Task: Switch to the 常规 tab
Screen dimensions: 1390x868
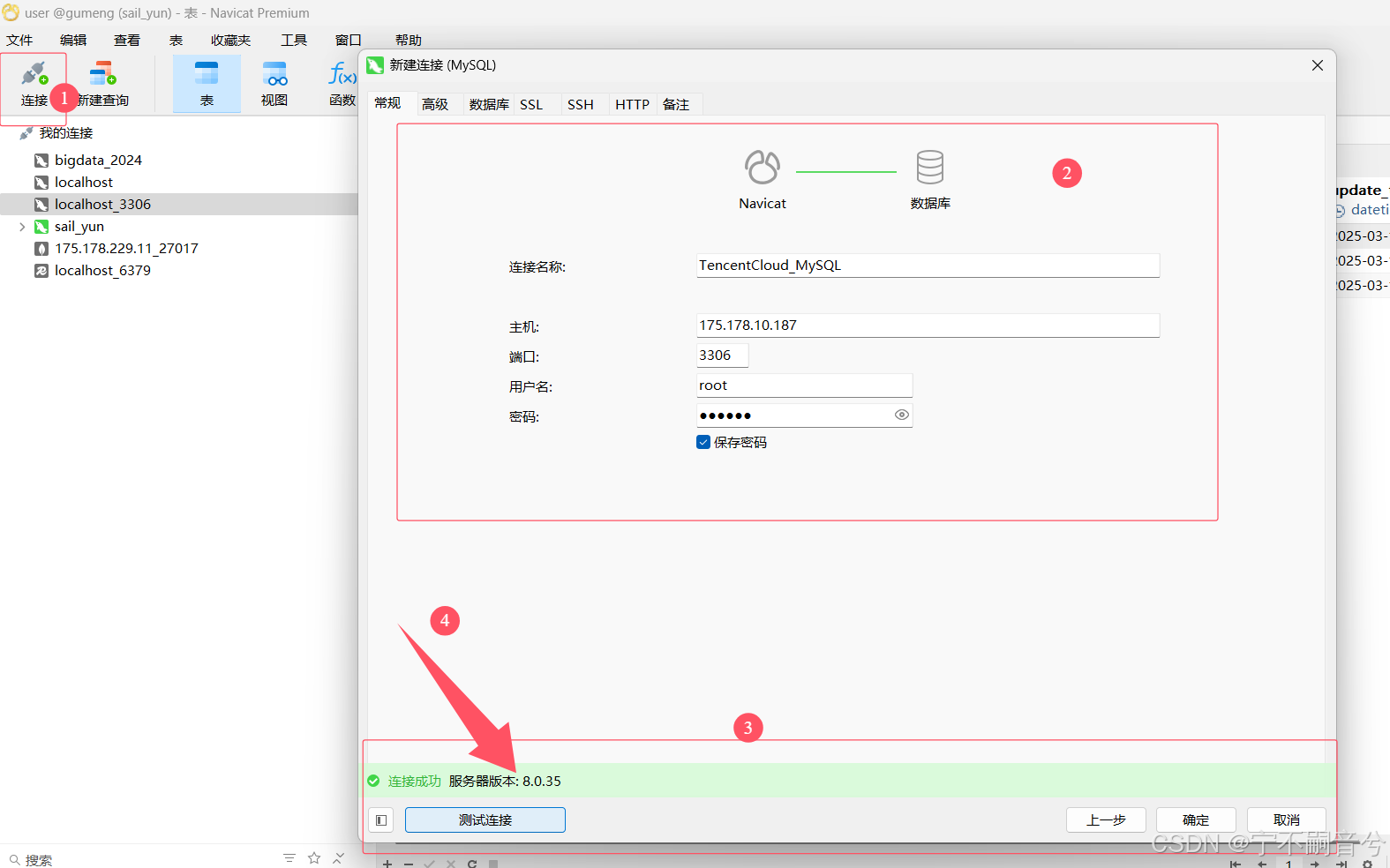Action: point(388,103)
